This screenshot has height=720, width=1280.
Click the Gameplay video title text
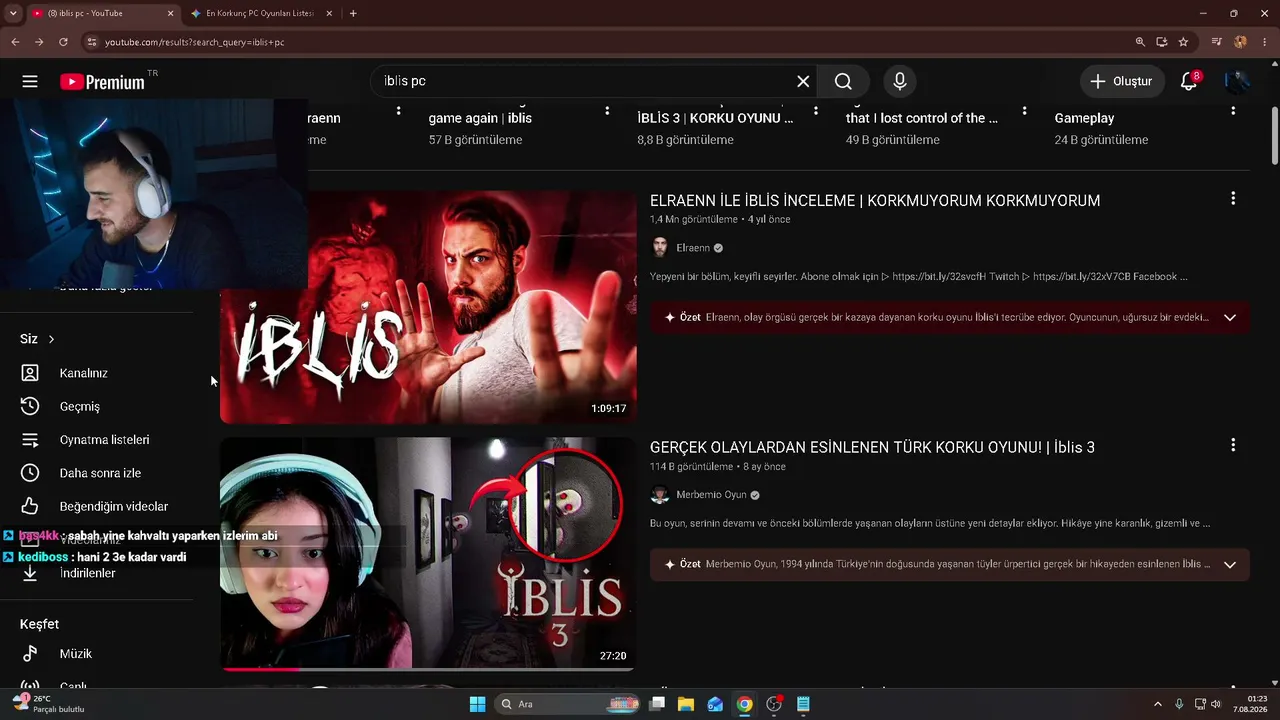pyautogui.click(x=1084, y=118)
